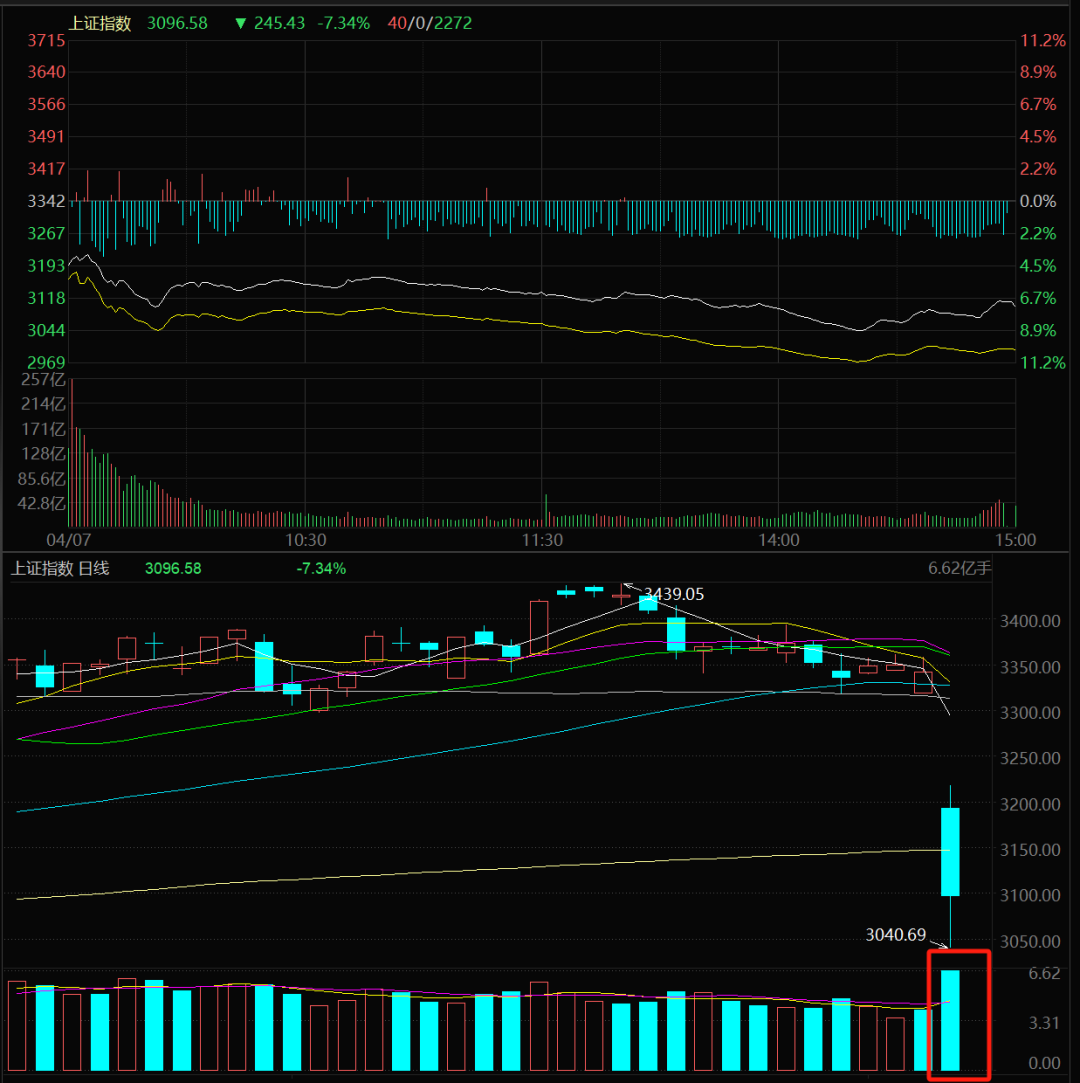
Task: Click the 3250.00 daily axis label
Action: (1030, 758)
